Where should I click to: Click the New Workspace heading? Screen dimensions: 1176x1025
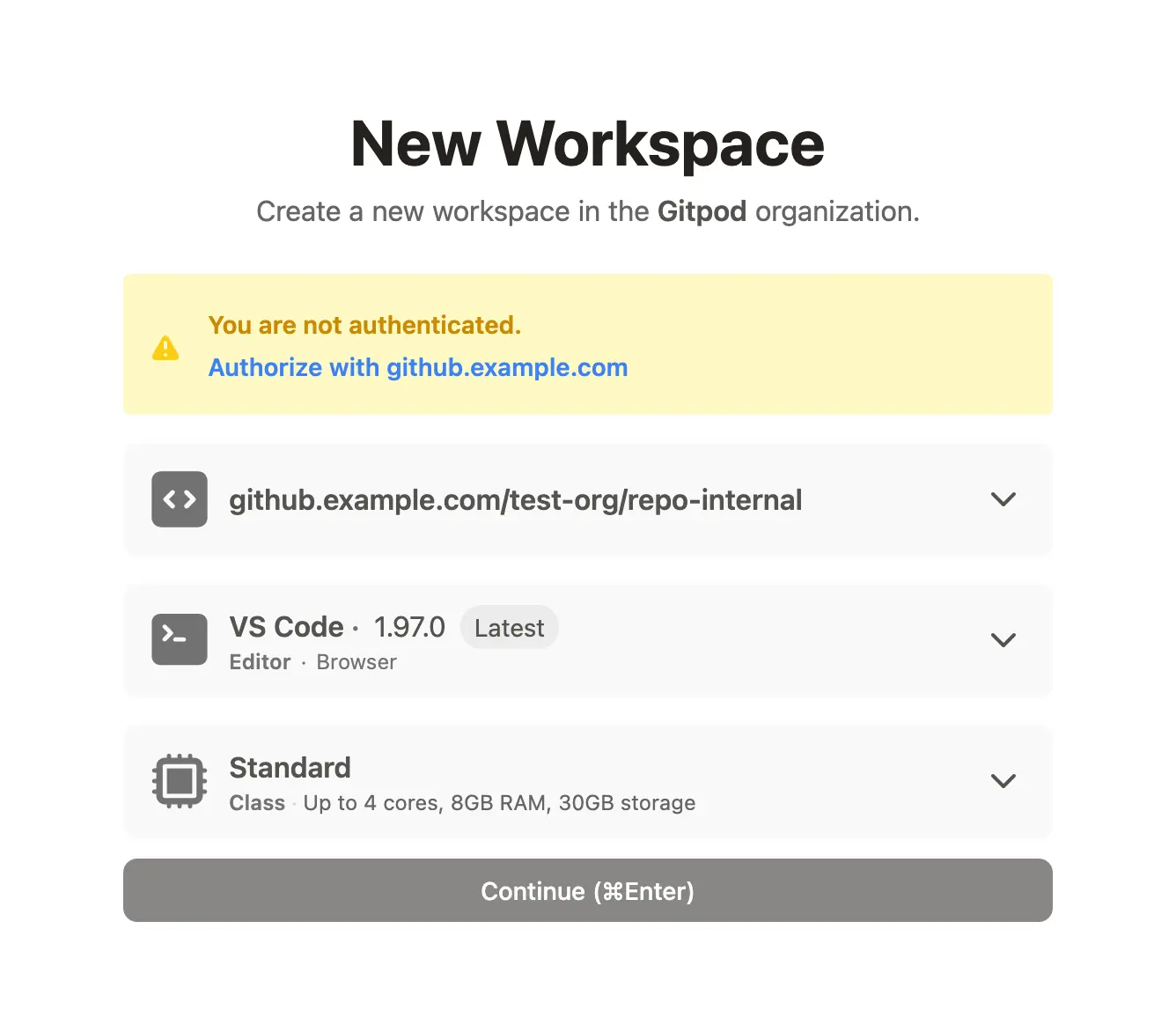click(588, 144)
